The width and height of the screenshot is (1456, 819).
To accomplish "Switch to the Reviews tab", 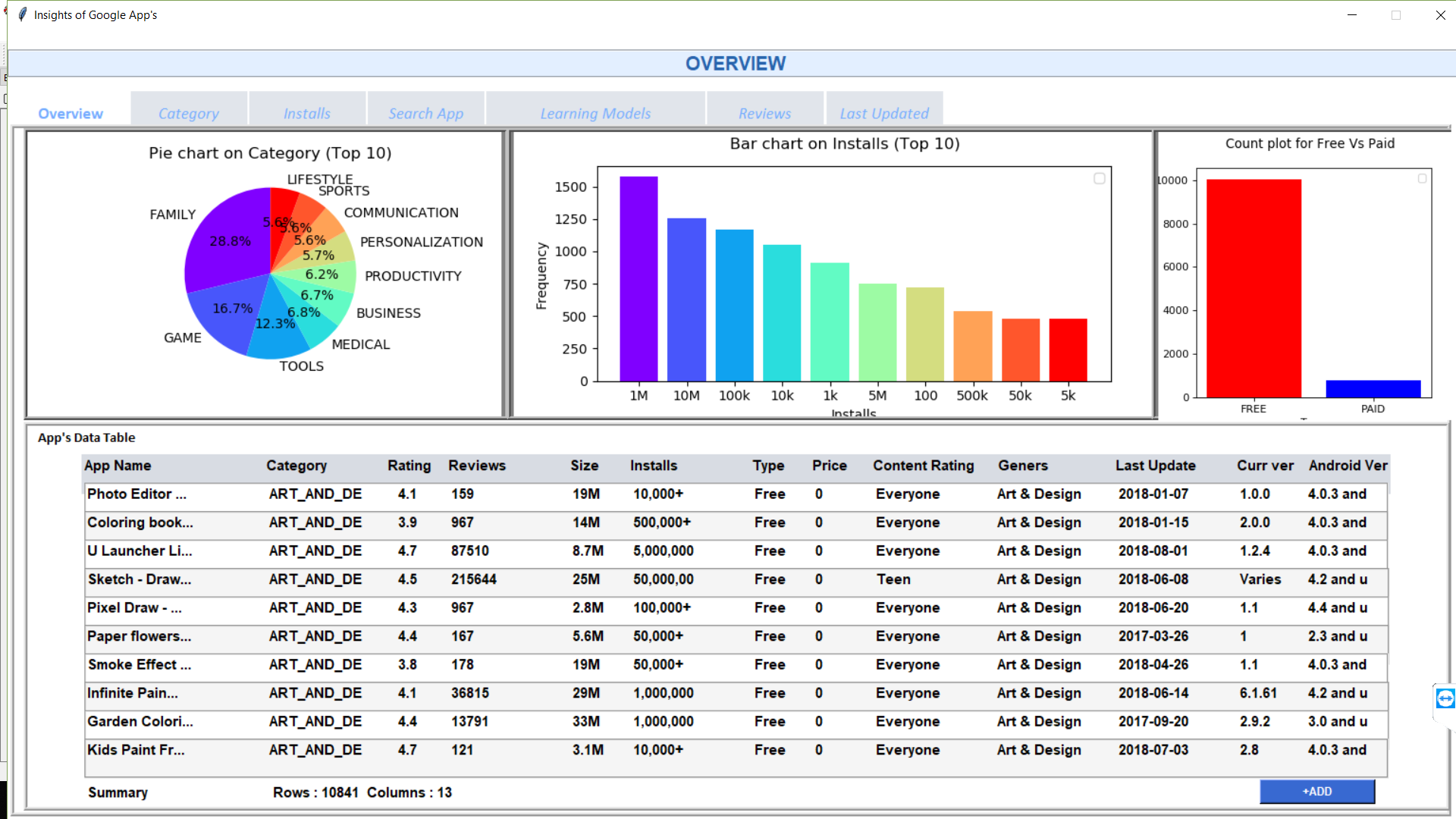I will (x=764, y=113).
